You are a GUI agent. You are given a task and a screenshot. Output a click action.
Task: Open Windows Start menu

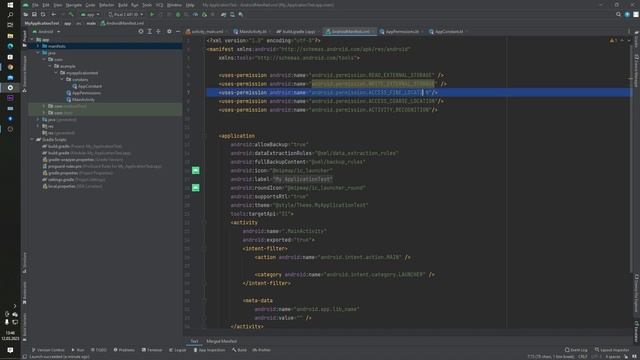coord(10,5)
